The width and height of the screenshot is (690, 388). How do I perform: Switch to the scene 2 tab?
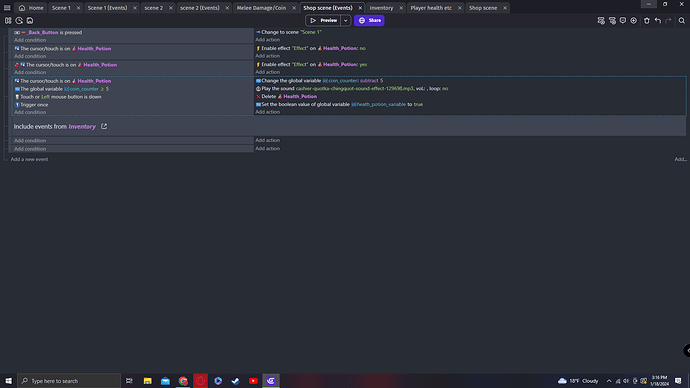(154, 8)
